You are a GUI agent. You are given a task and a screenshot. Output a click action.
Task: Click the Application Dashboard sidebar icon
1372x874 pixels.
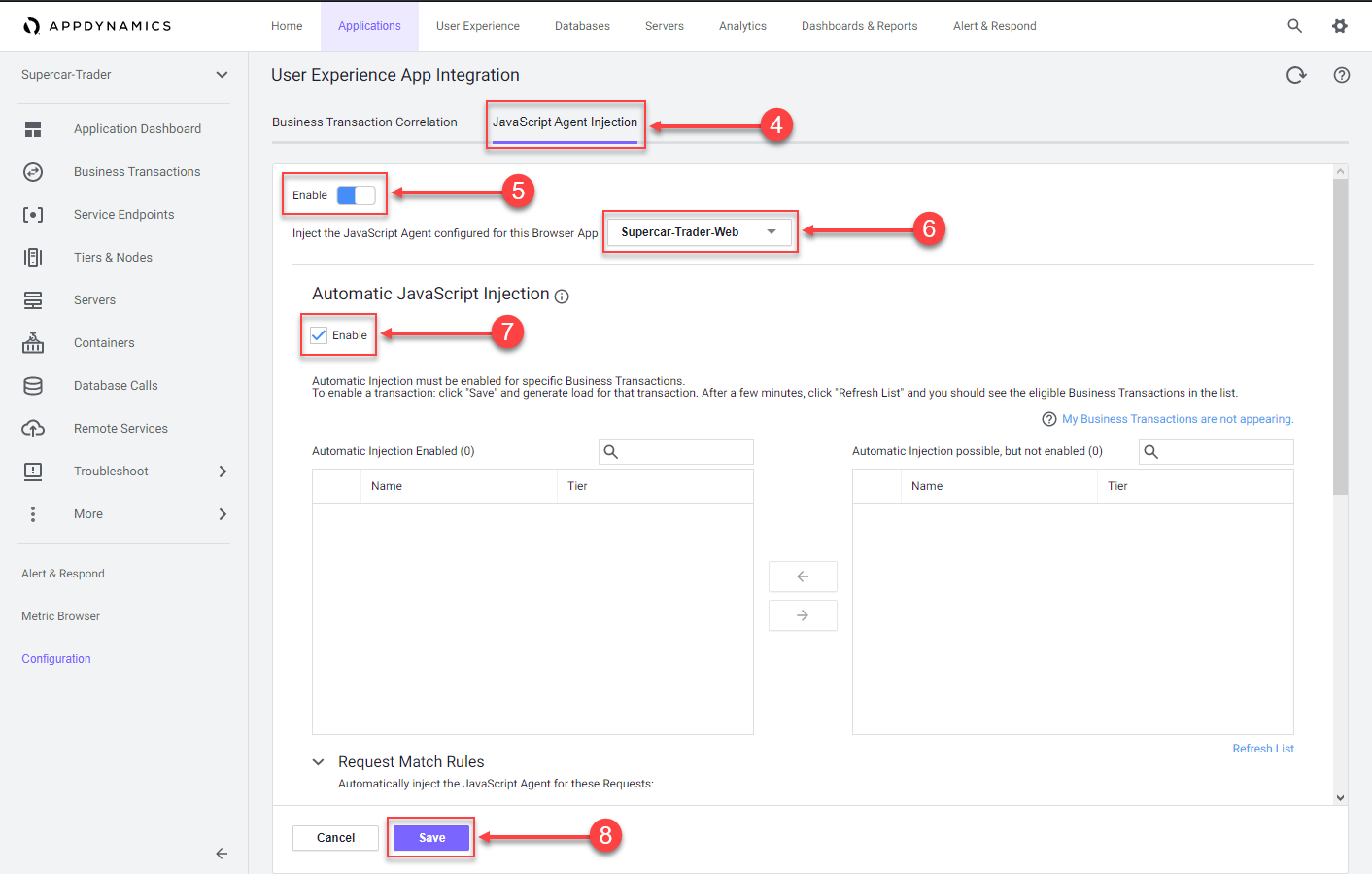coord(33,129)
